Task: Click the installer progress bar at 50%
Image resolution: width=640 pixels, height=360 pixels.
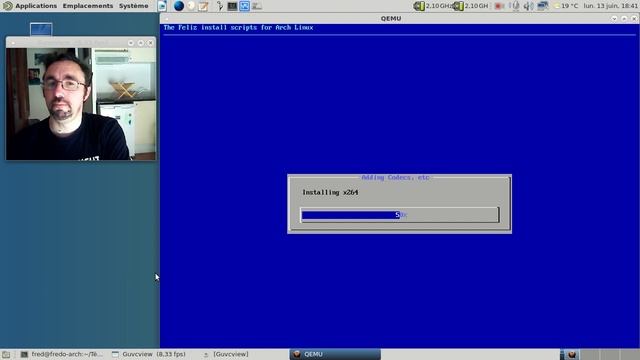Action: 400,215
